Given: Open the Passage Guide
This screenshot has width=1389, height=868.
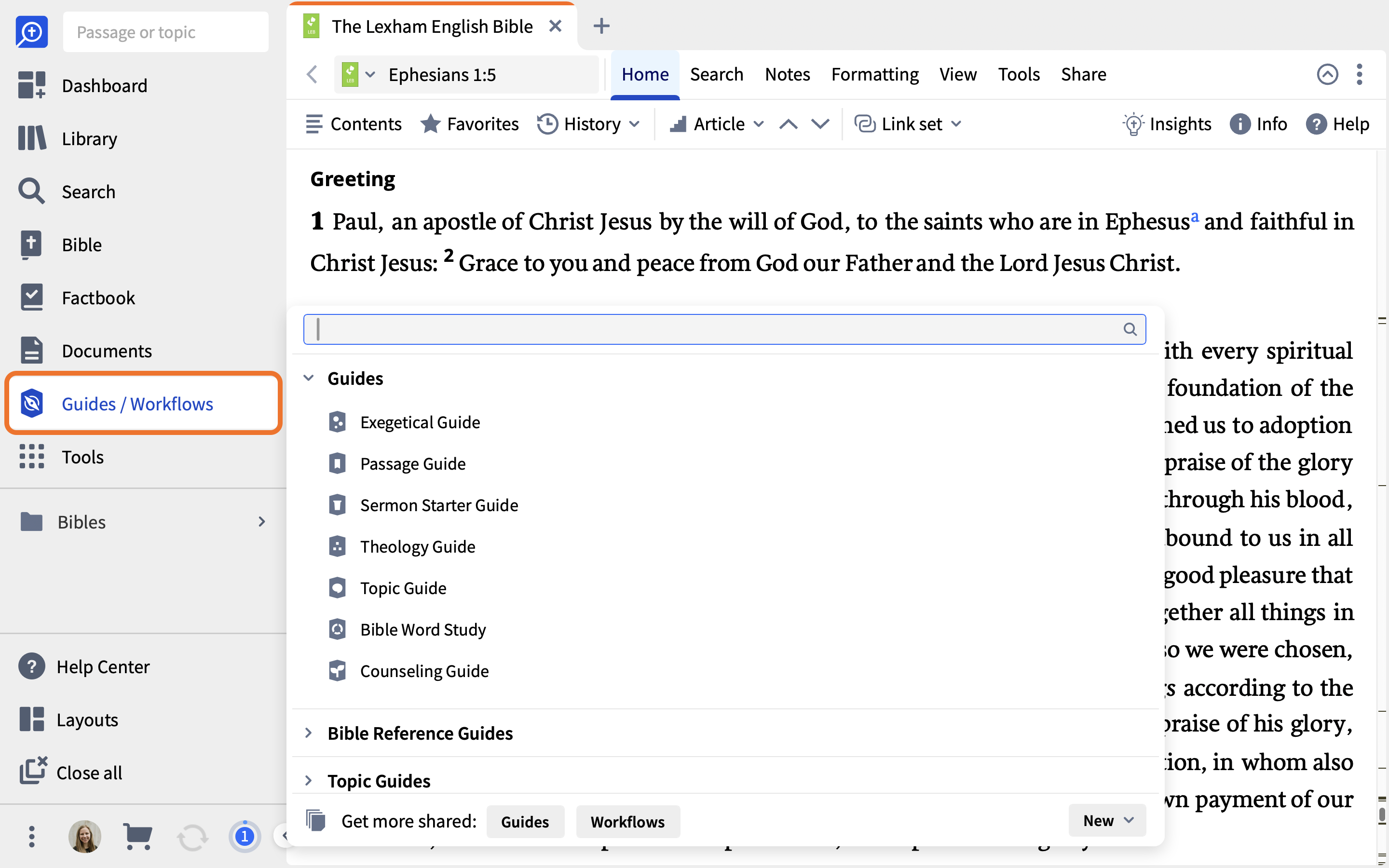Looking at the screenshot, I should point(396,463).
